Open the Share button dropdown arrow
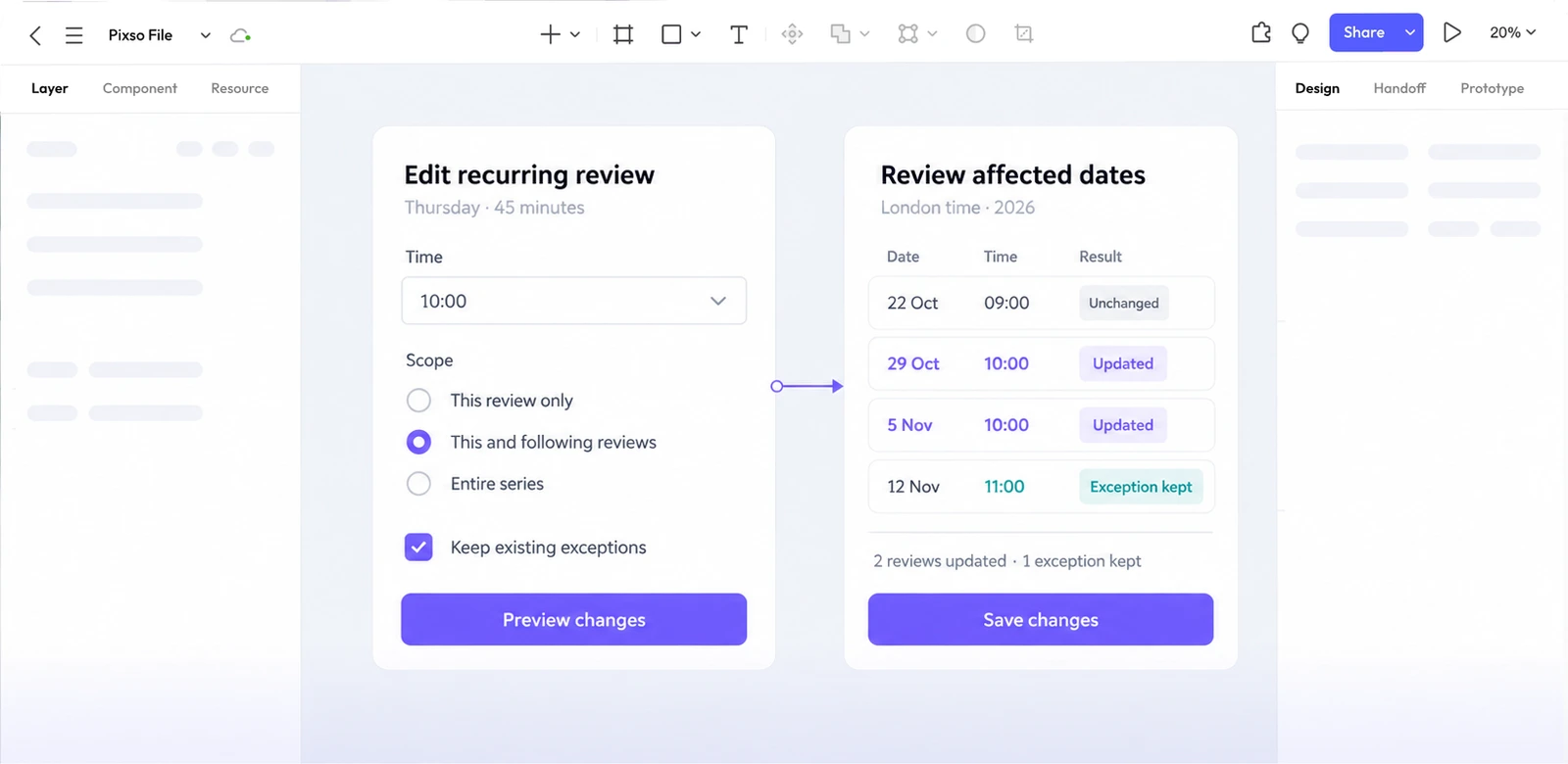 click(1410, 32)
